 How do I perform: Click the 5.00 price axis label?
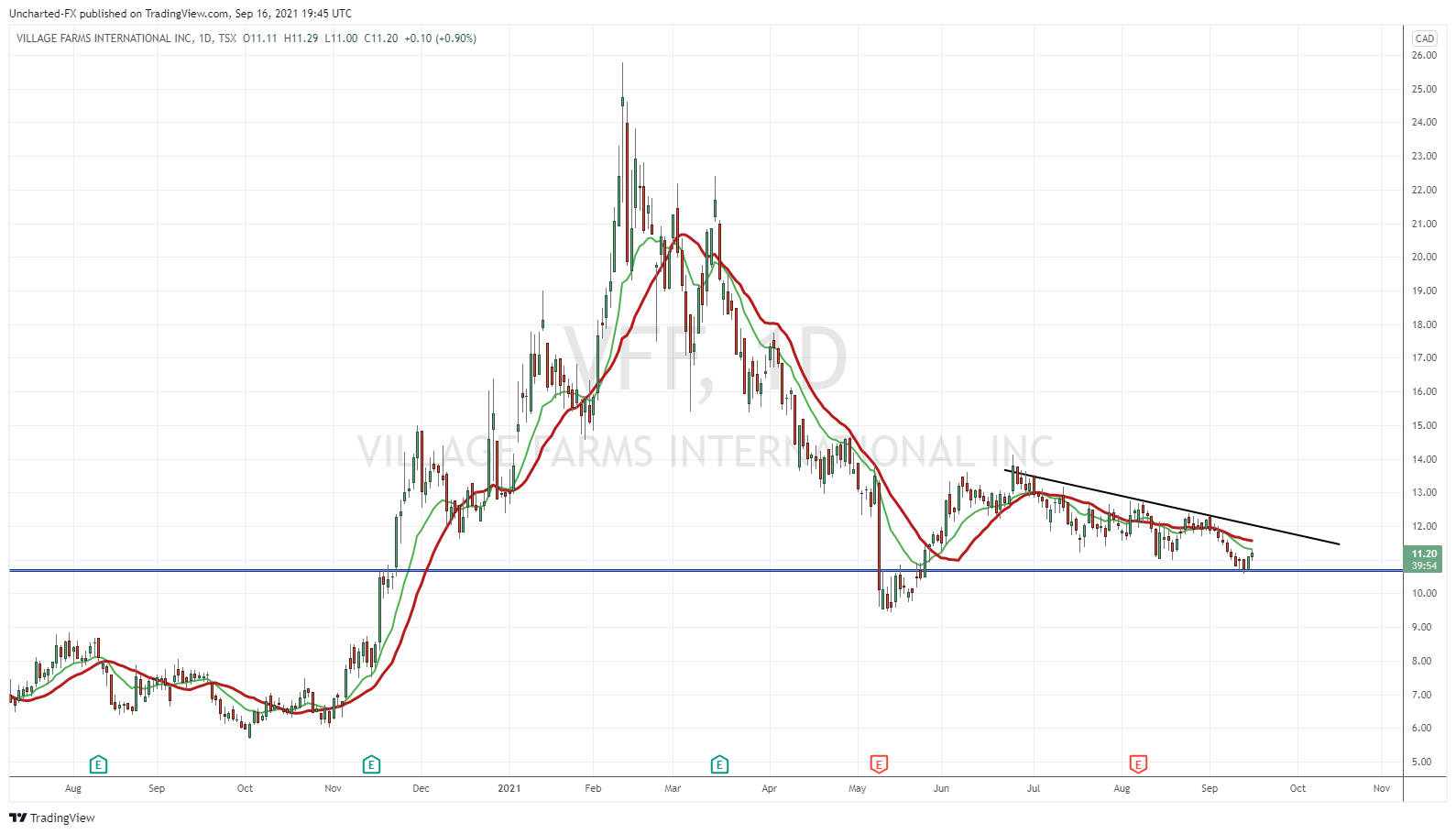1422,762
